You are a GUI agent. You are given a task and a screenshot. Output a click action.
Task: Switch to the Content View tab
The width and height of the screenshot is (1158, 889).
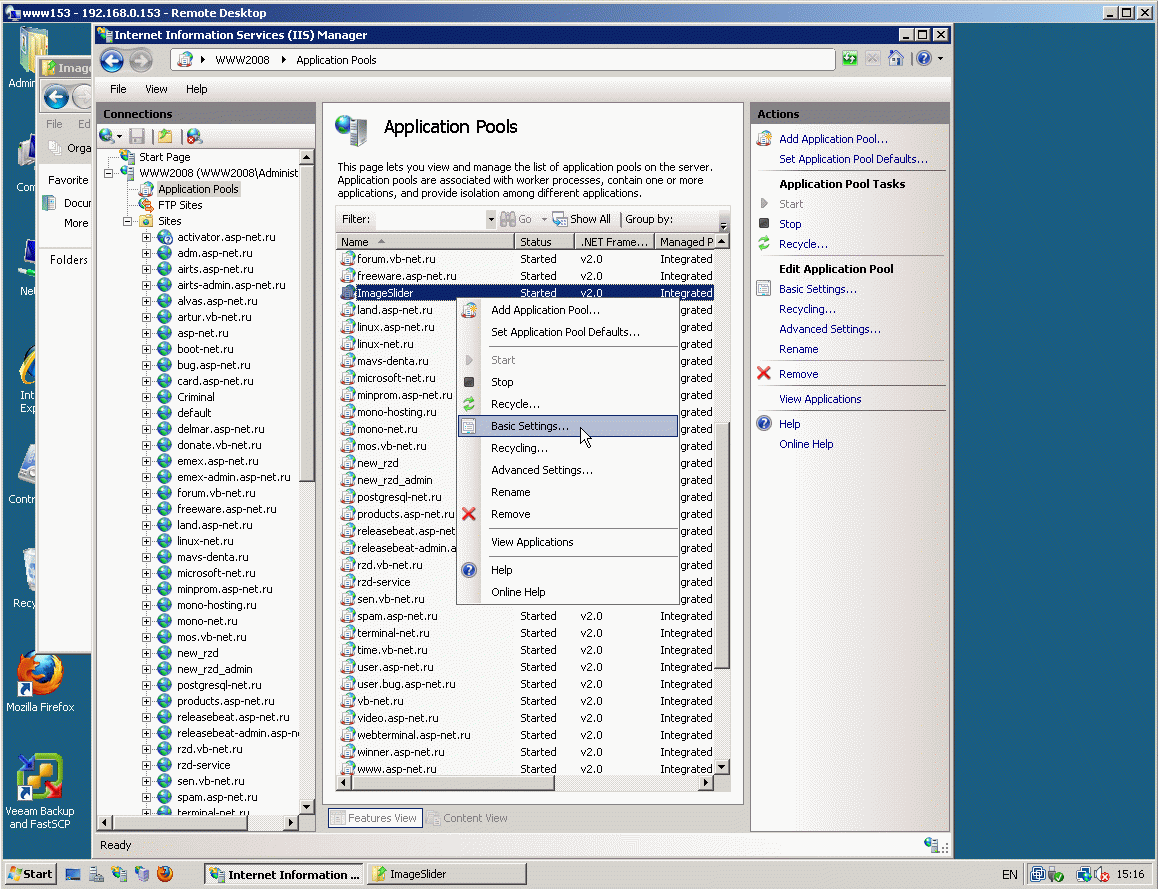click(x=467, y=818)
